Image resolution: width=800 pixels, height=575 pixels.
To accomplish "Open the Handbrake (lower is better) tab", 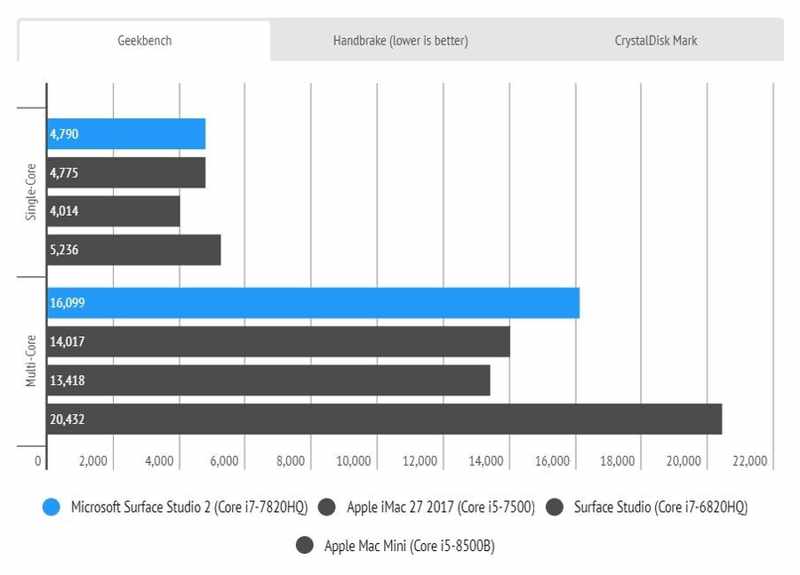I will coord(401,40).
